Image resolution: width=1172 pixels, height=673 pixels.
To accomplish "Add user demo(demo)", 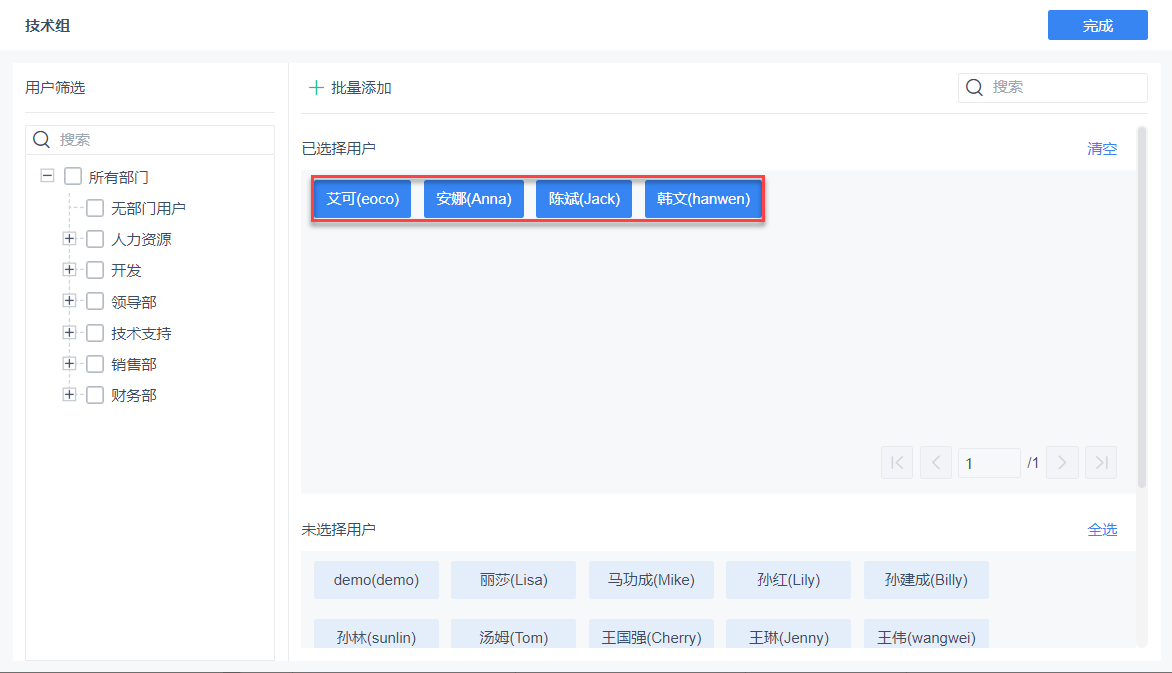I will tap(376, 580).
